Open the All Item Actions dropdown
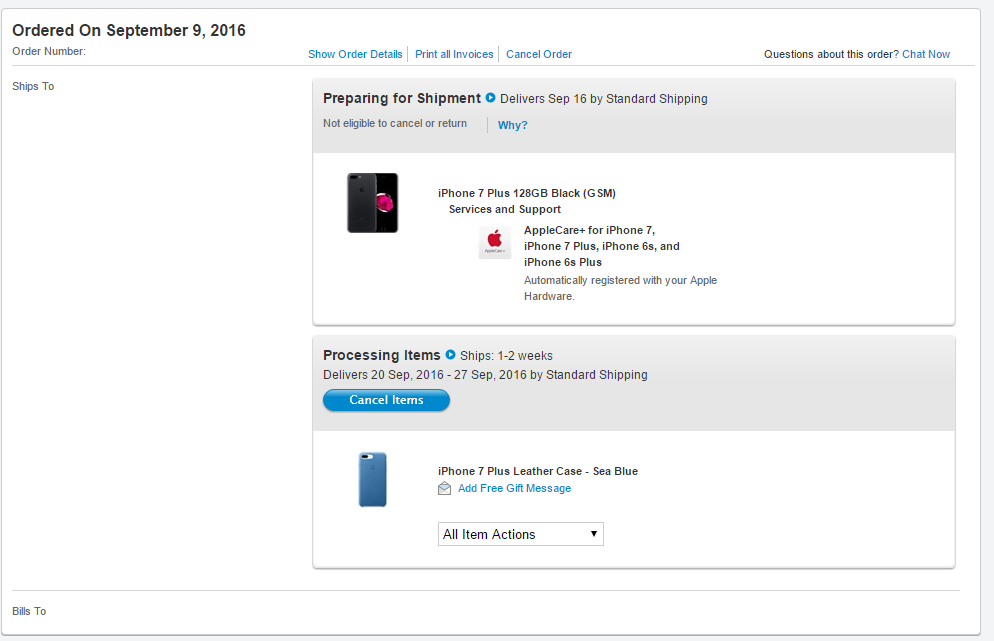994x641 pixels. tap(520, 534)
